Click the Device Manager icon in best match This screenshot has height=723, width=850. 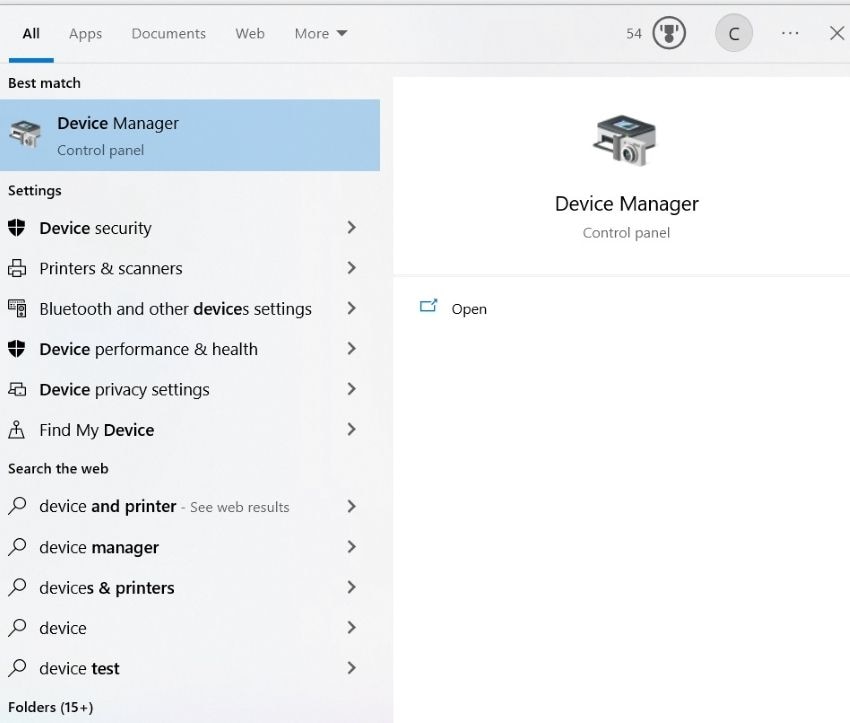click(x=25, y=134)
